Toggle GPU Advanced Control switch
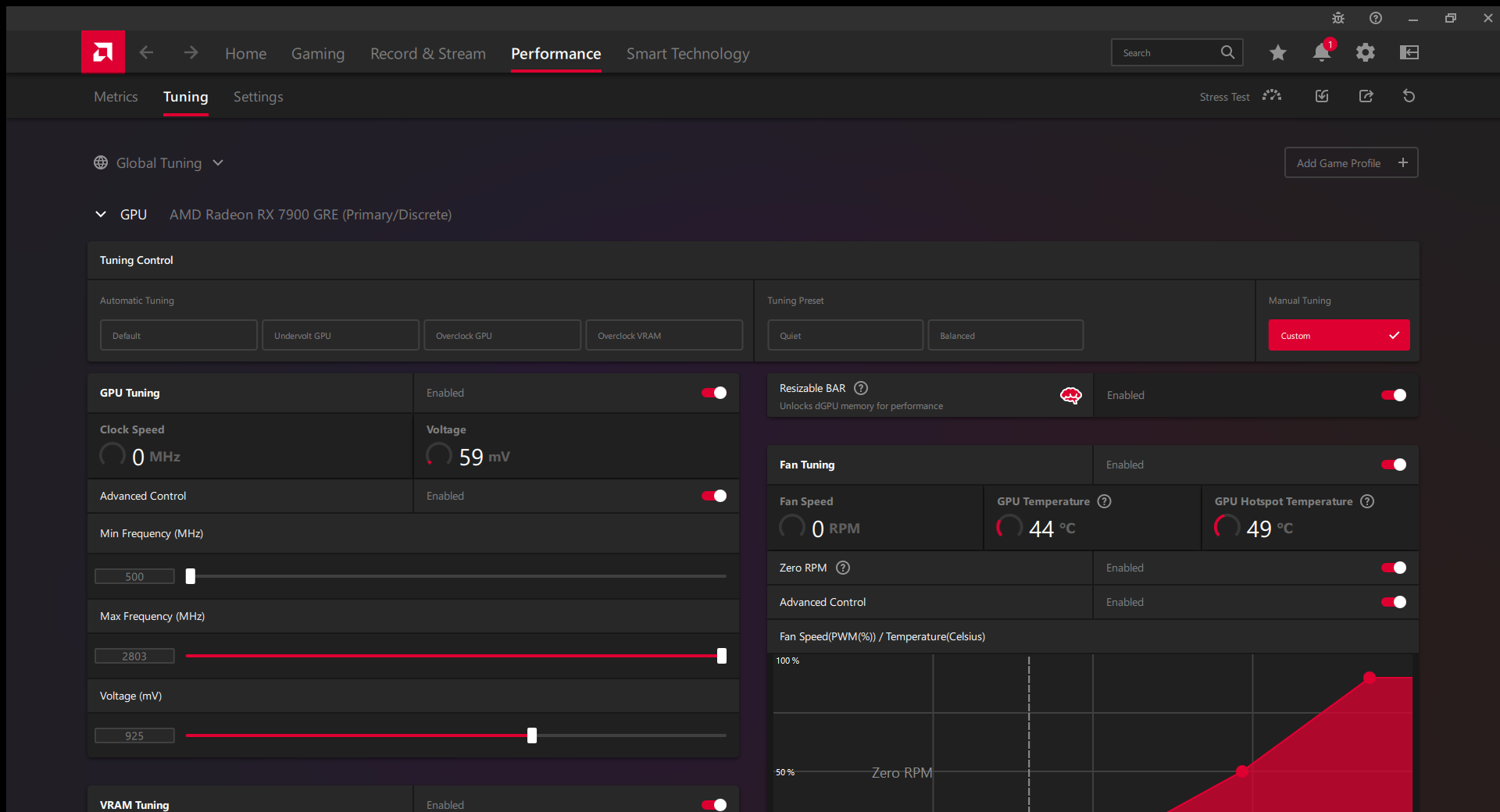Image resolution: width=1500 pixels, height=812 pixels. pyautogui.click(x=714, y=496)
